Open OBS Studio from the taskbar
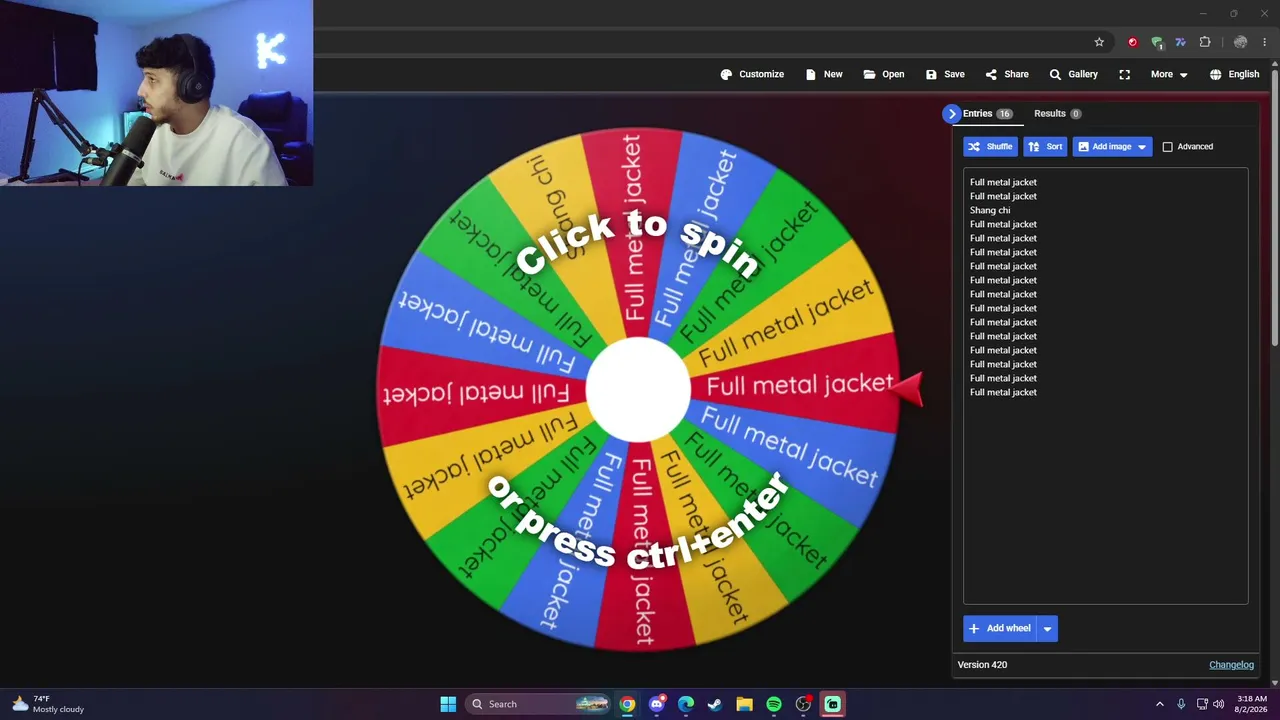The height and width of the screenshot is (720, 1280). pos(803,704)
